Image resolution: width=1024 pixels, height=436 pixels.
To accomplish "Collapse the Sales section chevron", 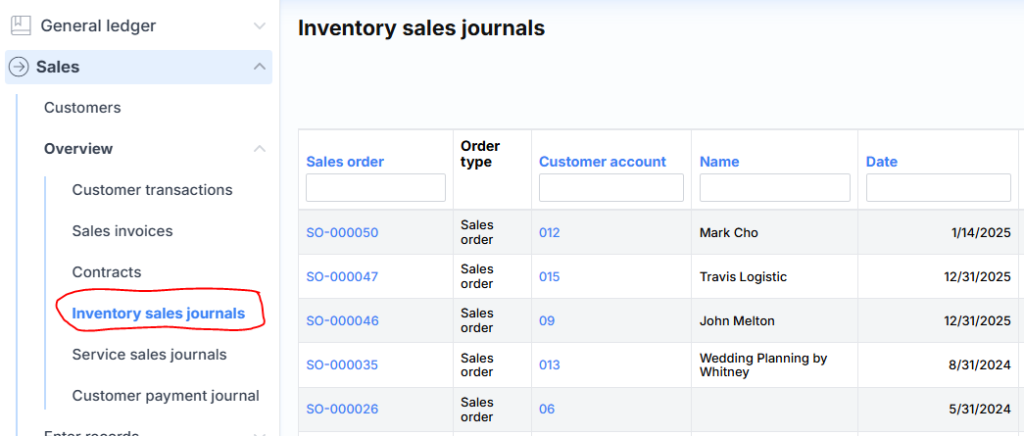I will 260,67.
